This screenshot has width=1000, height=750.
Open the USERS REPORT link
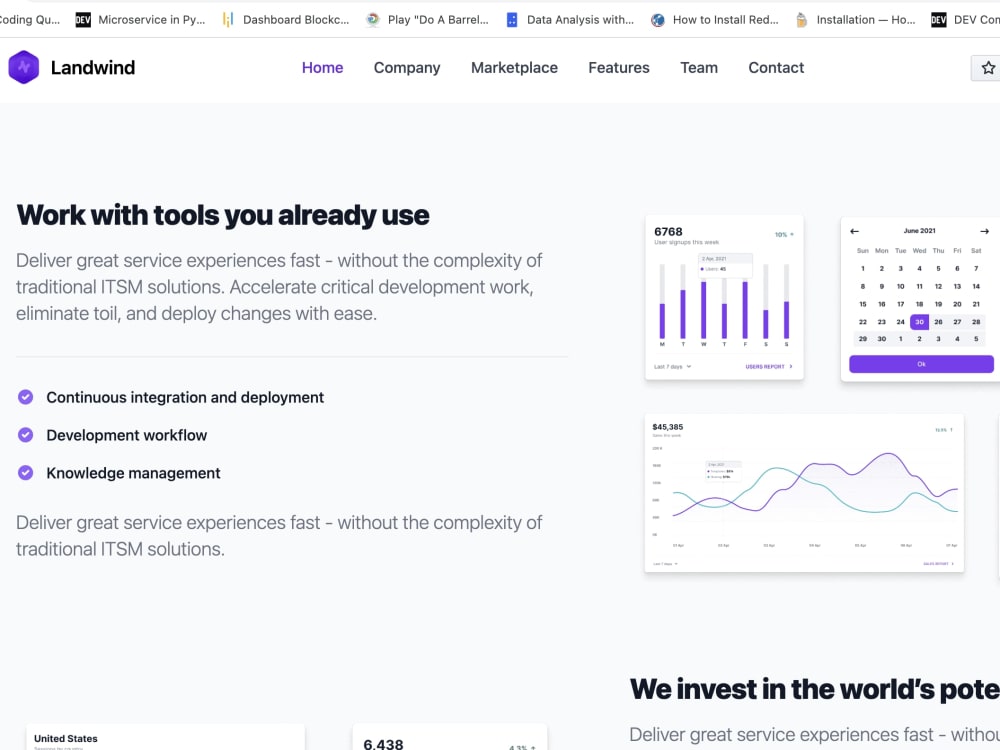tap(766, 366)
